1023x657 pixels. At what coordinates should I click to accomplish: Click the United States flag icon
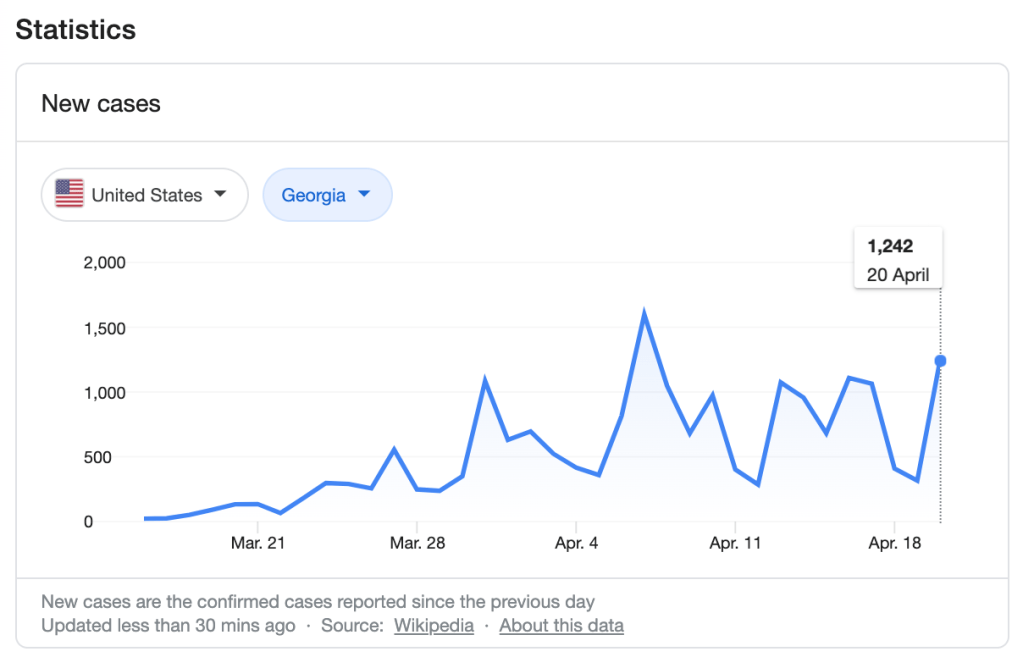(69, 194)
